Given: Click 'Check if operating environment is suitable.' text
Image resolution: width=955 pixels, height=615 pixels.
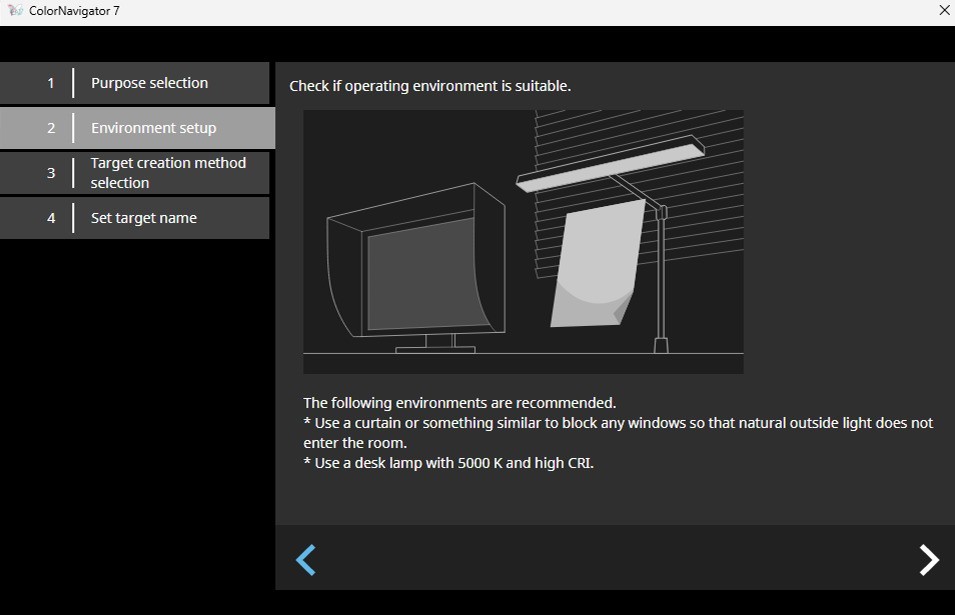Looking at the screenshot, I should click(x=430, y=86).
